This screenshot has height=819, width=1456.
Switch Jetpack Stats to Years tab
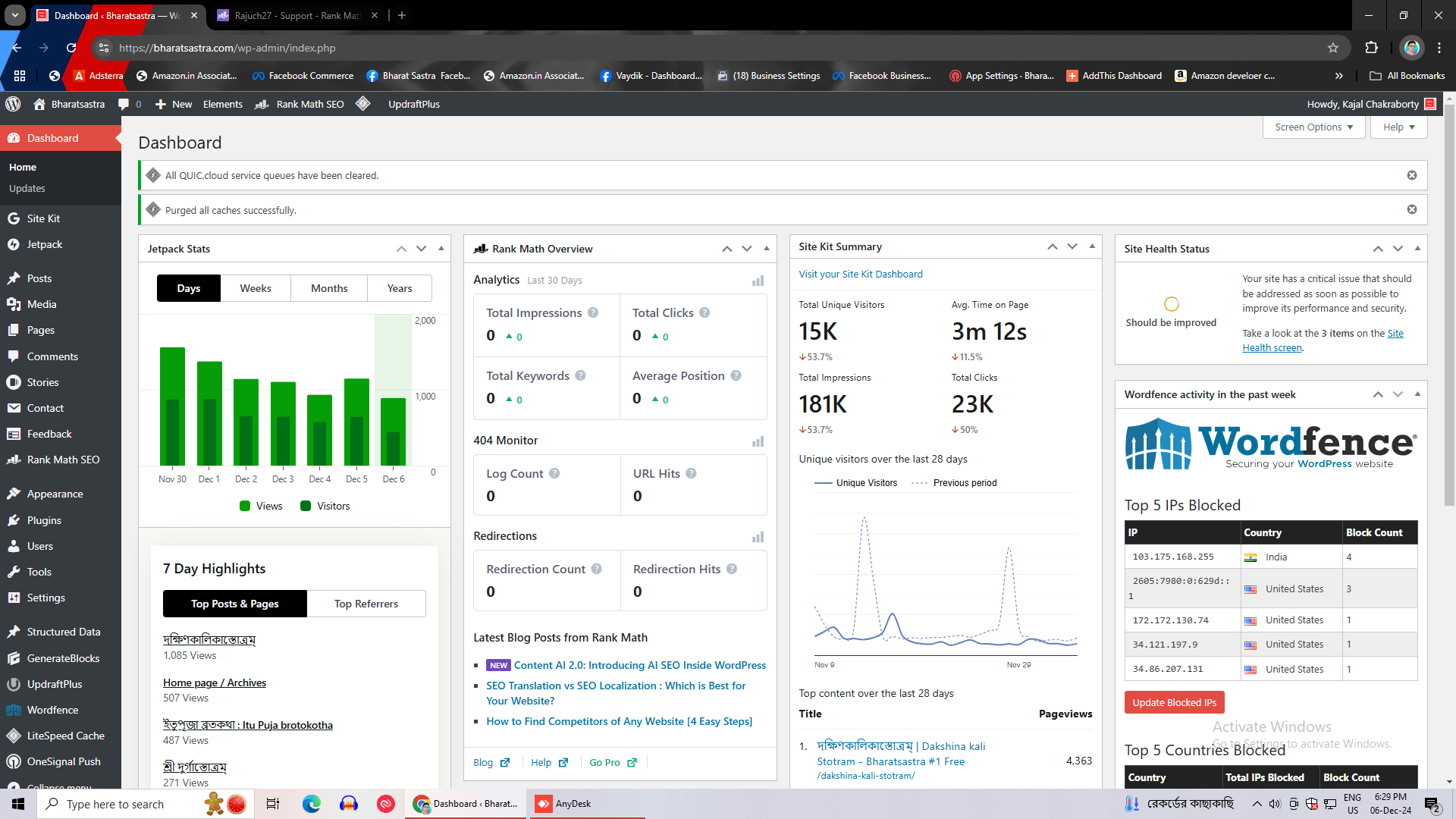[x=400, y=288]
